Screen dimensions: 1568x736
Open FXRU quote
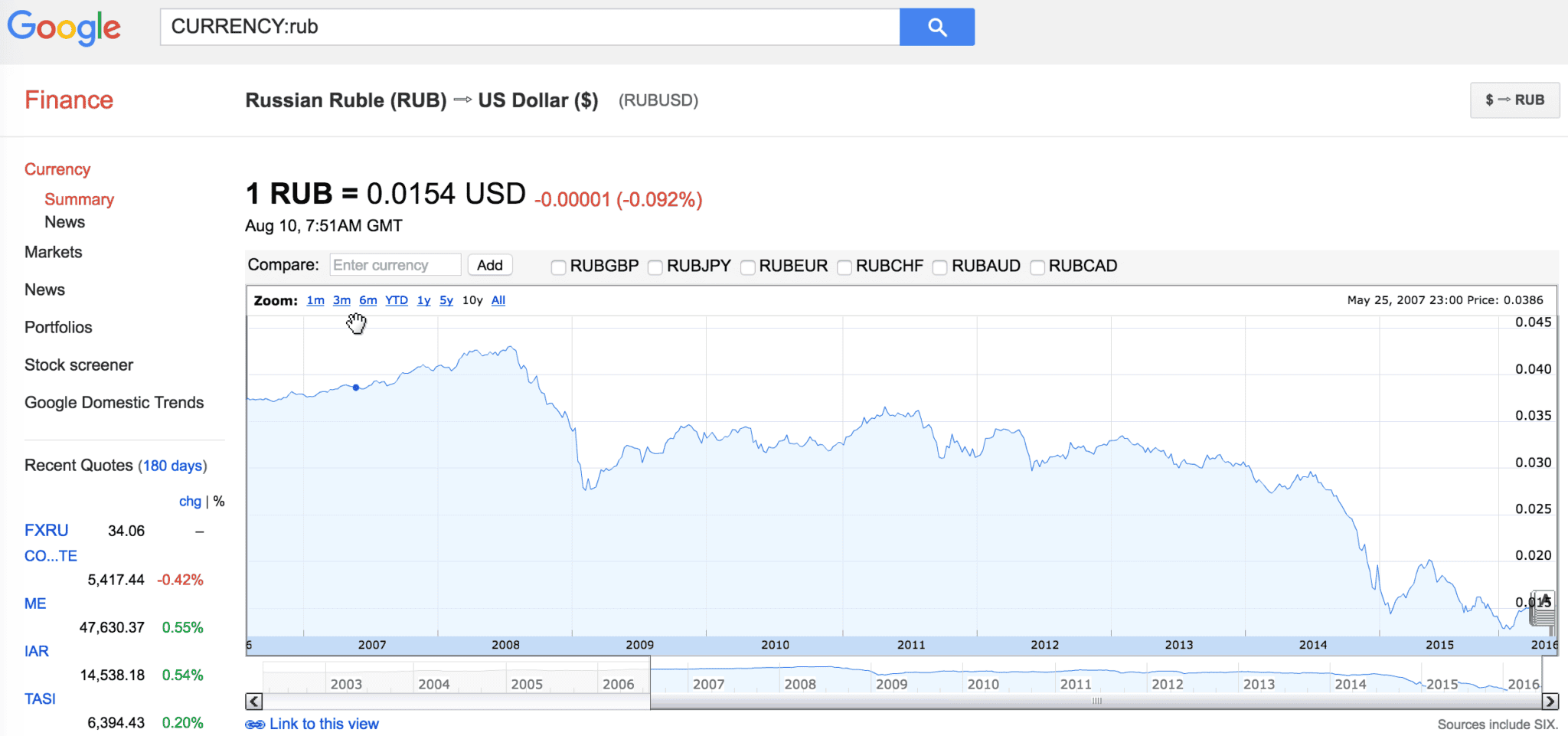coord(47,531)
